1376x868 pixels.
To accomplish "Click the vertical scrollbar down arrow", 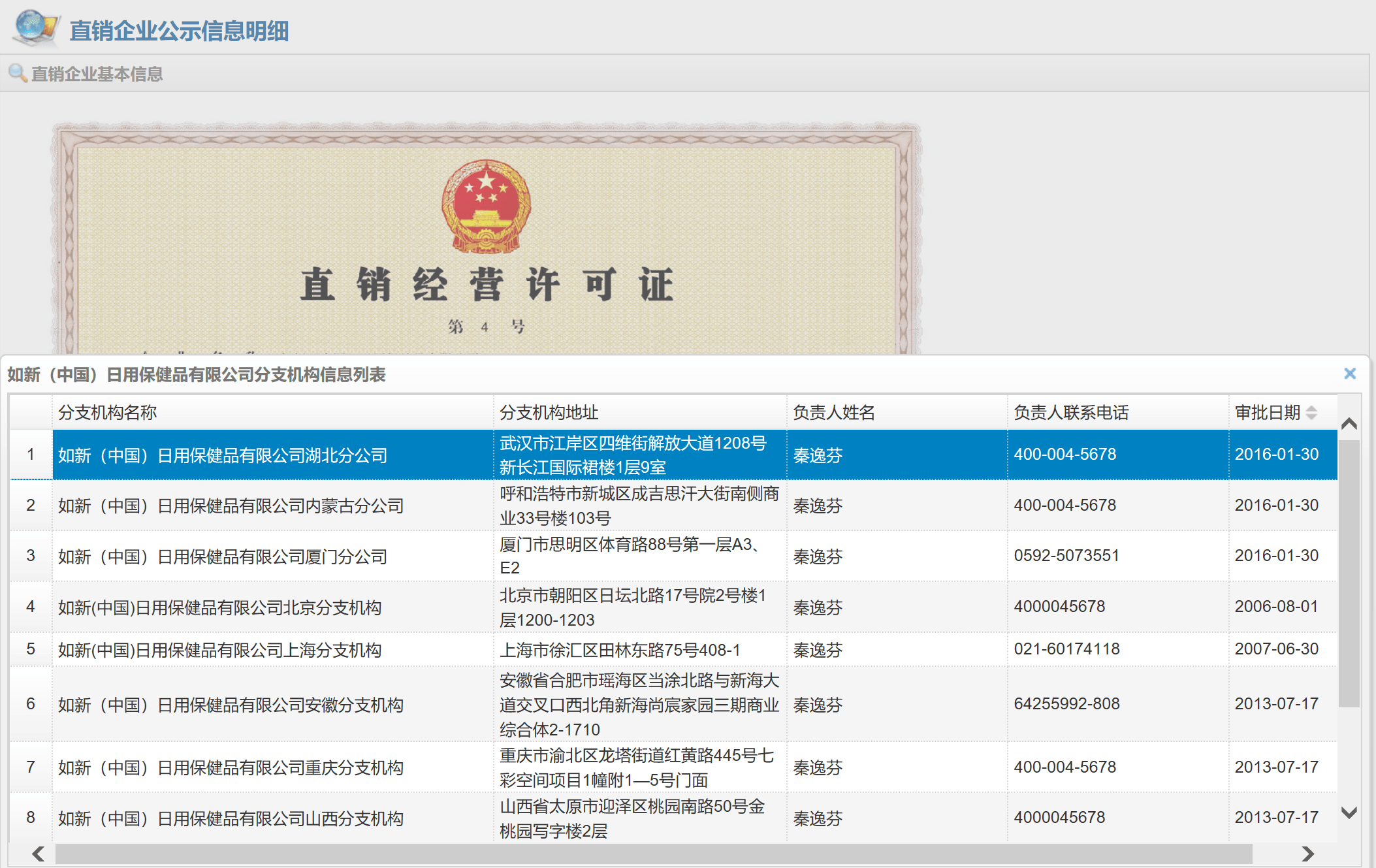I will pos(1349,812).
